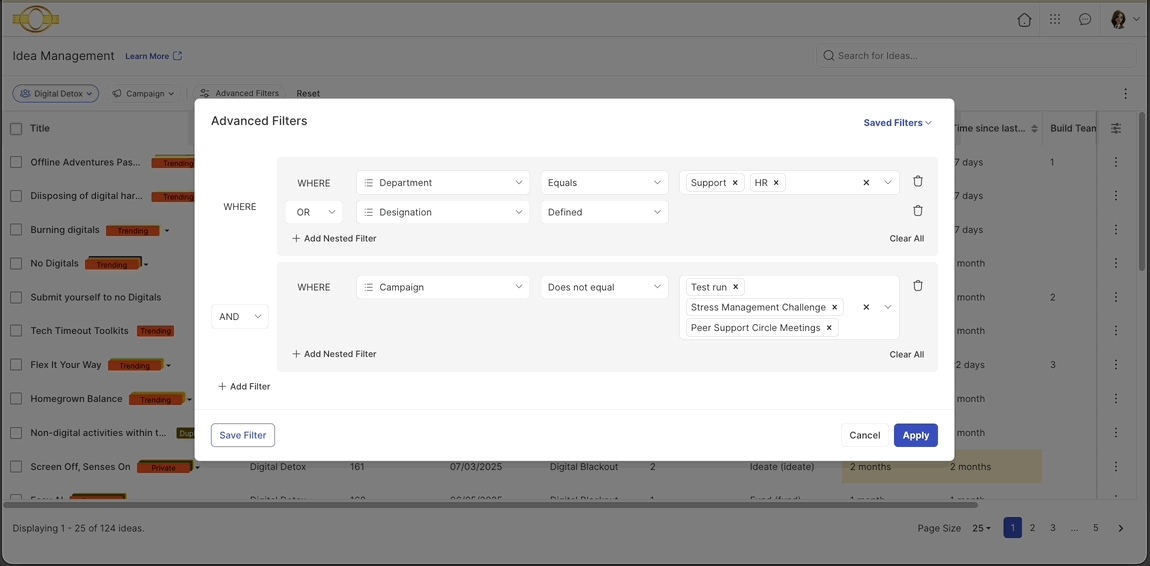This screenshot has height=566, width=1150.
Task: Open the apps grid icon
Action: point(1055,19)
